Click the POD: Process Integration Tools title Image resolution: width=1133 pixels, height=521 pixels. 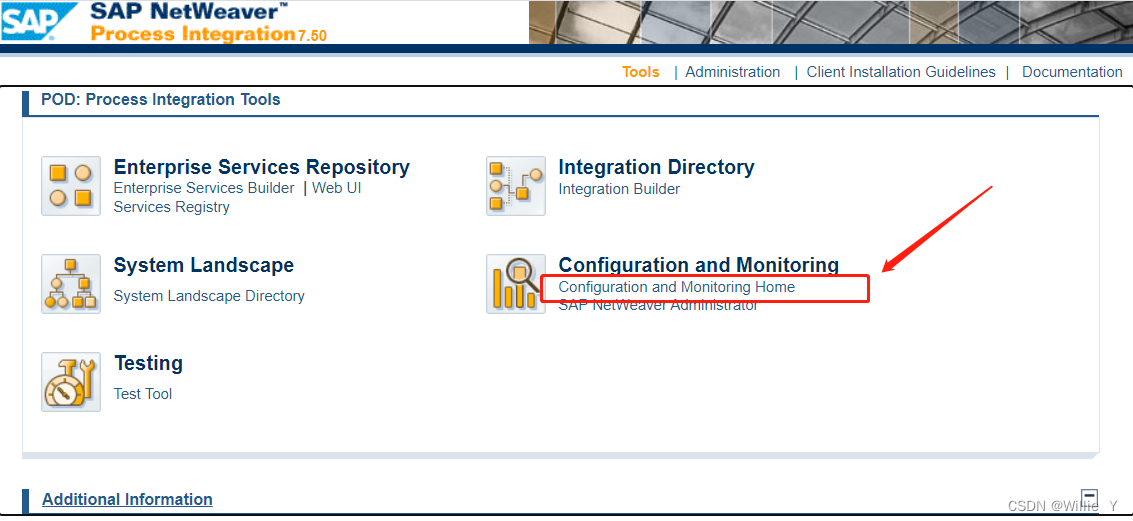(x=160, y=100)
